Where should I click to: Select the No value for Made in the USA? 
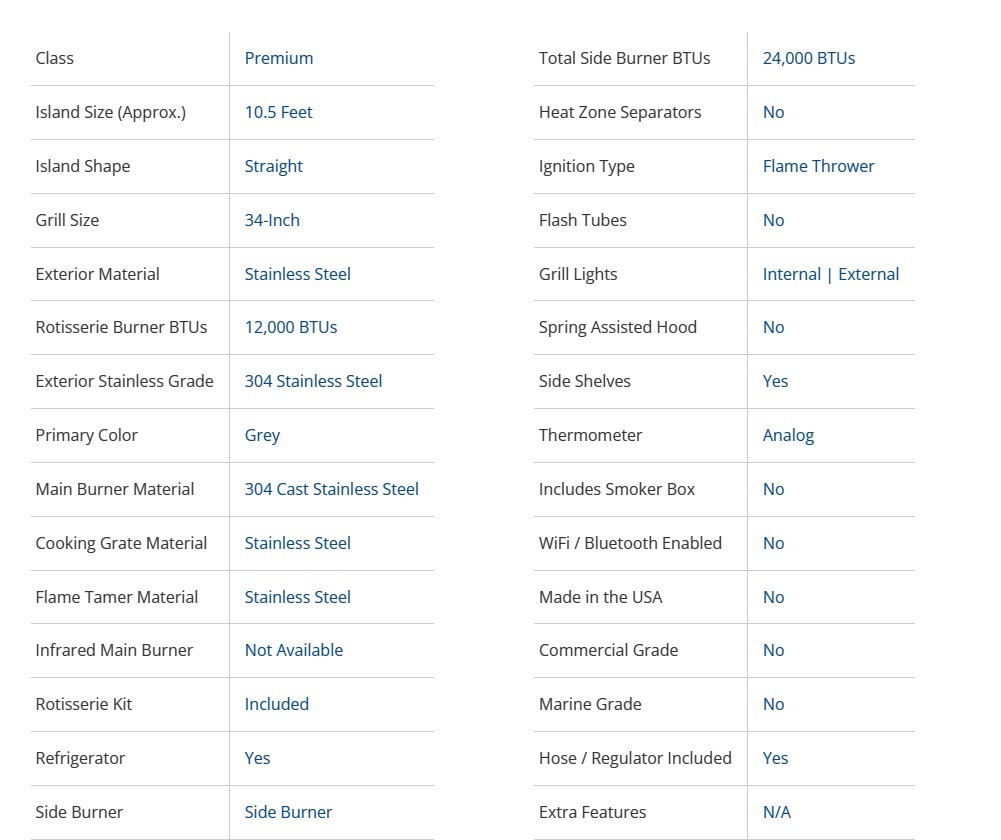[x=773, y=597]
